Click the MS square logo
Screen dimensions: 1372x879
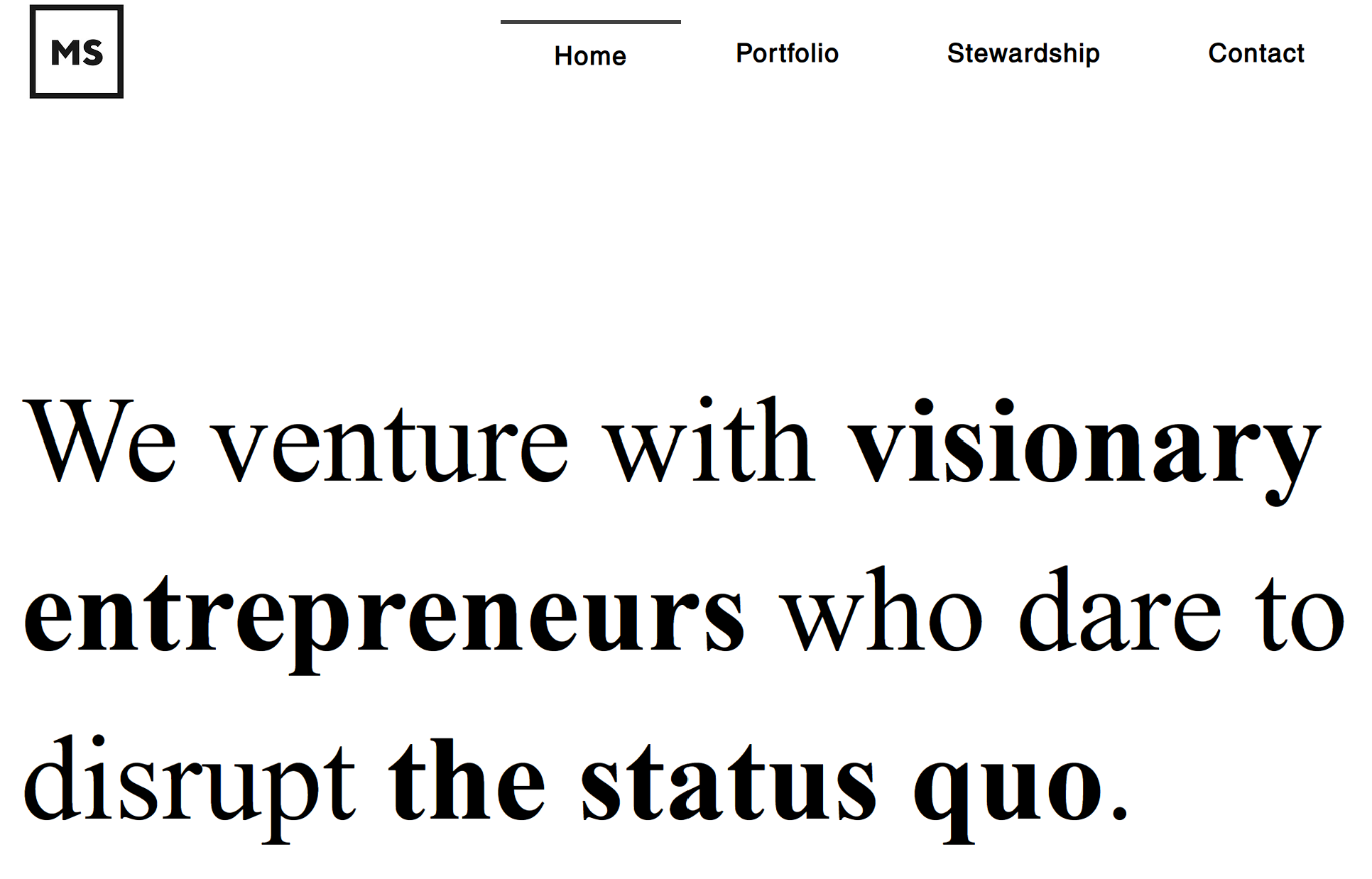pos(77,52)
